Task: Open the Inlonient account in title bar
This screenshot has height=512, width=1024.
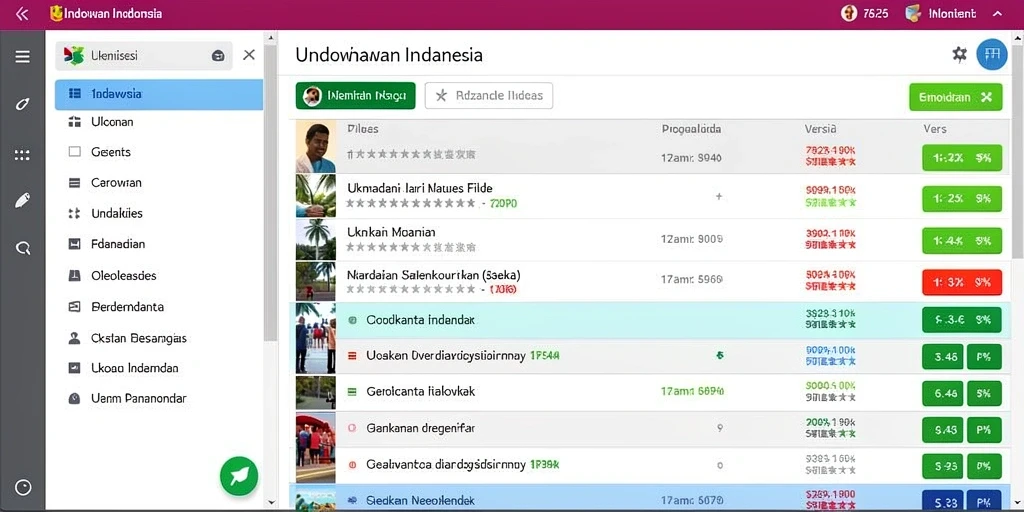Action: click(942, 14)
